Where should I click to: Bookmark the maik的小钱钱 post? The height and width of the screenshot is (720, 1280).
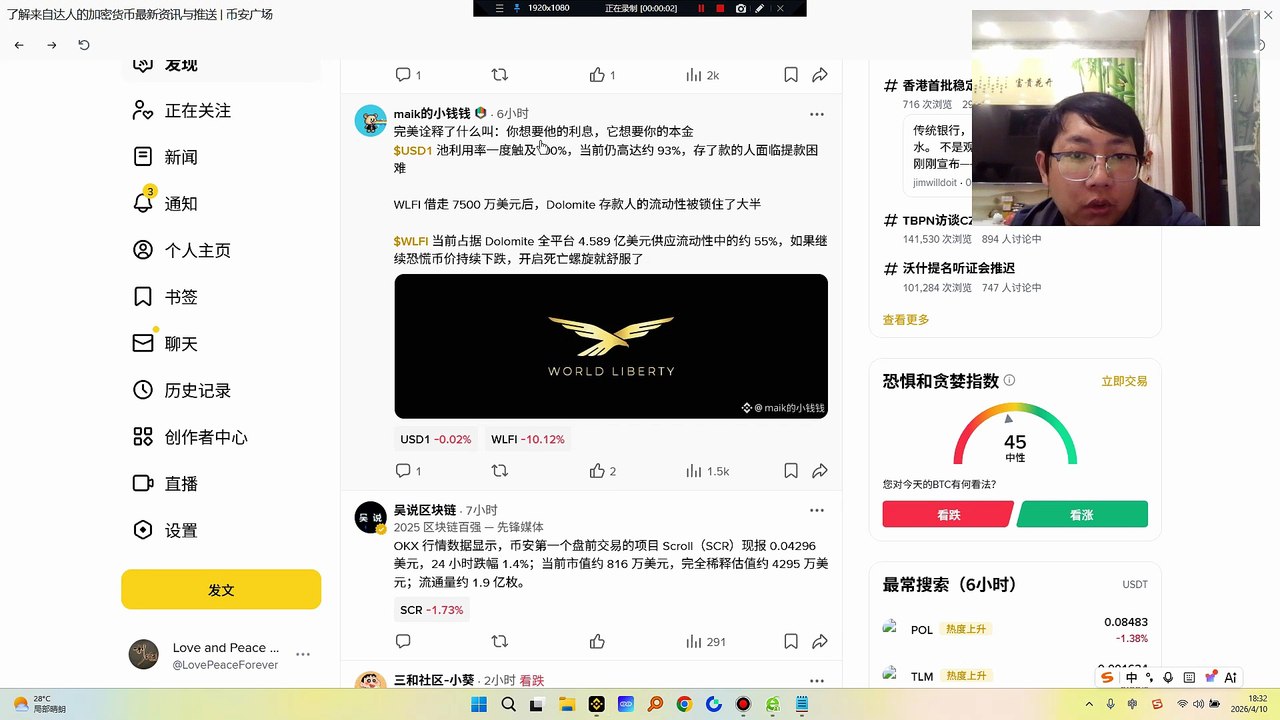(x=791, y=471)
